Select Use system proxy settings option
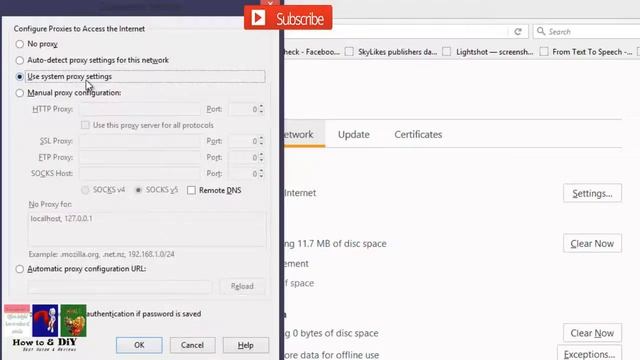640x360 pixels. 20,77
